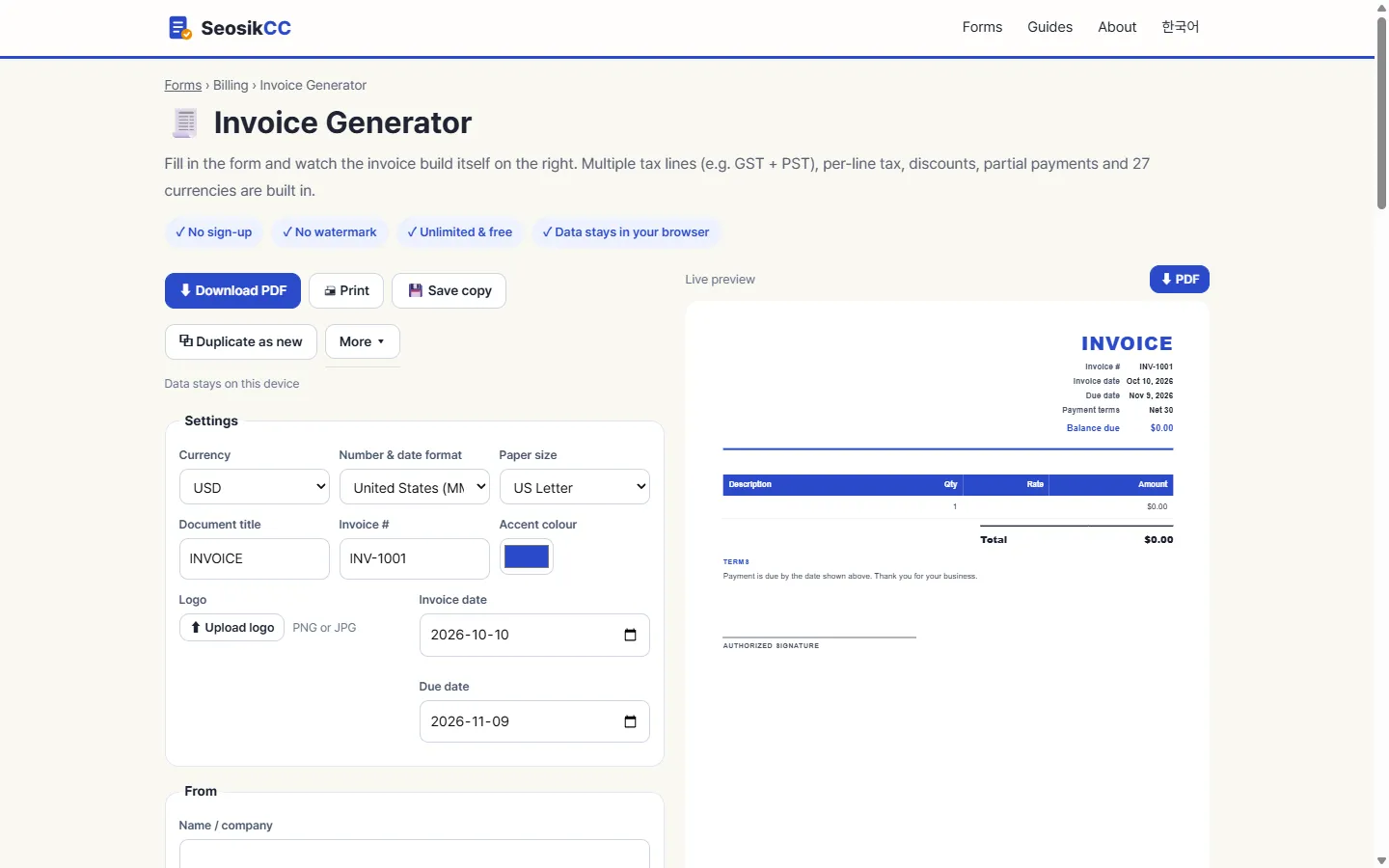Open Guides in the top navigation
This screenshot has height=868, width=1389.
click(x=1049, y=27)
